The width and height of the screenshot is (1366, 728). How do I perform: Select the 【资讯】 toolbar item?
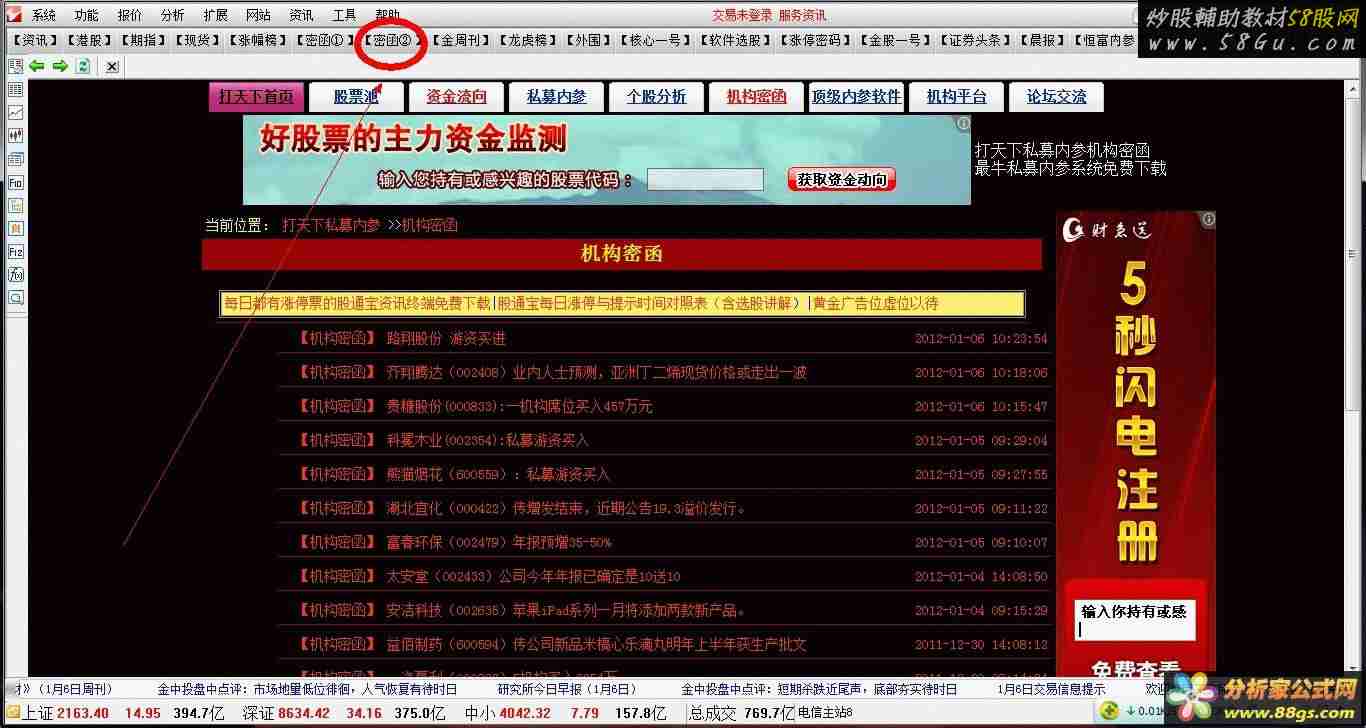tap(35, 40)
